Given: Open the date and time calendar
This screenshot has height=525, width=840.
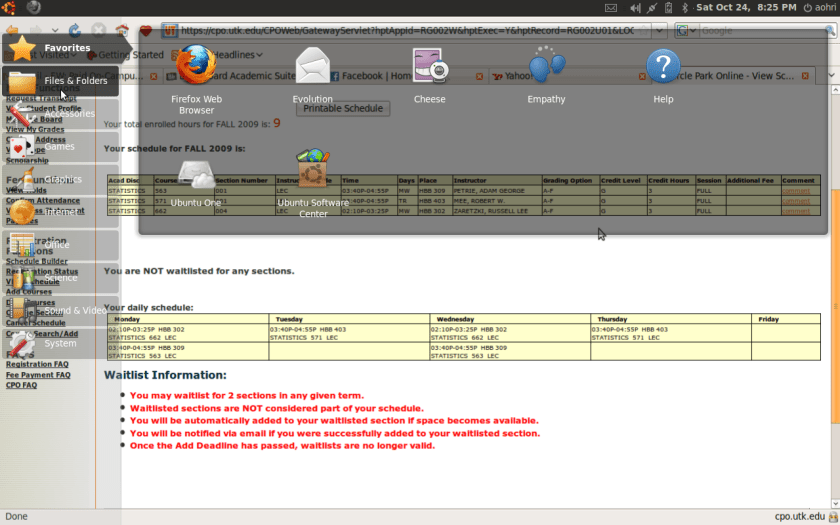Looking at the screenshot, I should 746,8.
